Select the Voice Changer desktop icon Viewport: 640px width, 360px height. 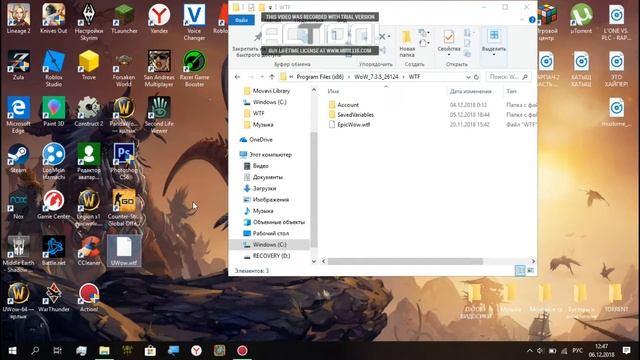(194, 22)
